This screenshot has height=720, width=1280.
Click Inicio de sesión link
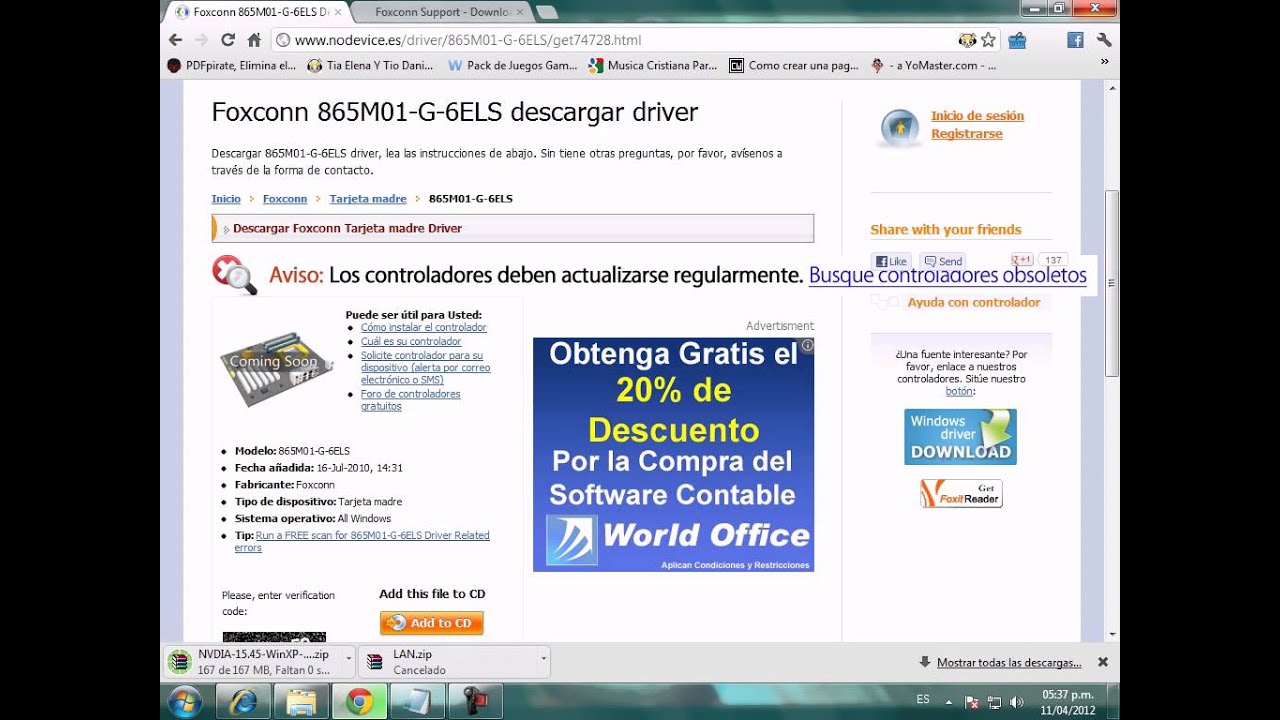click(977, 116)
